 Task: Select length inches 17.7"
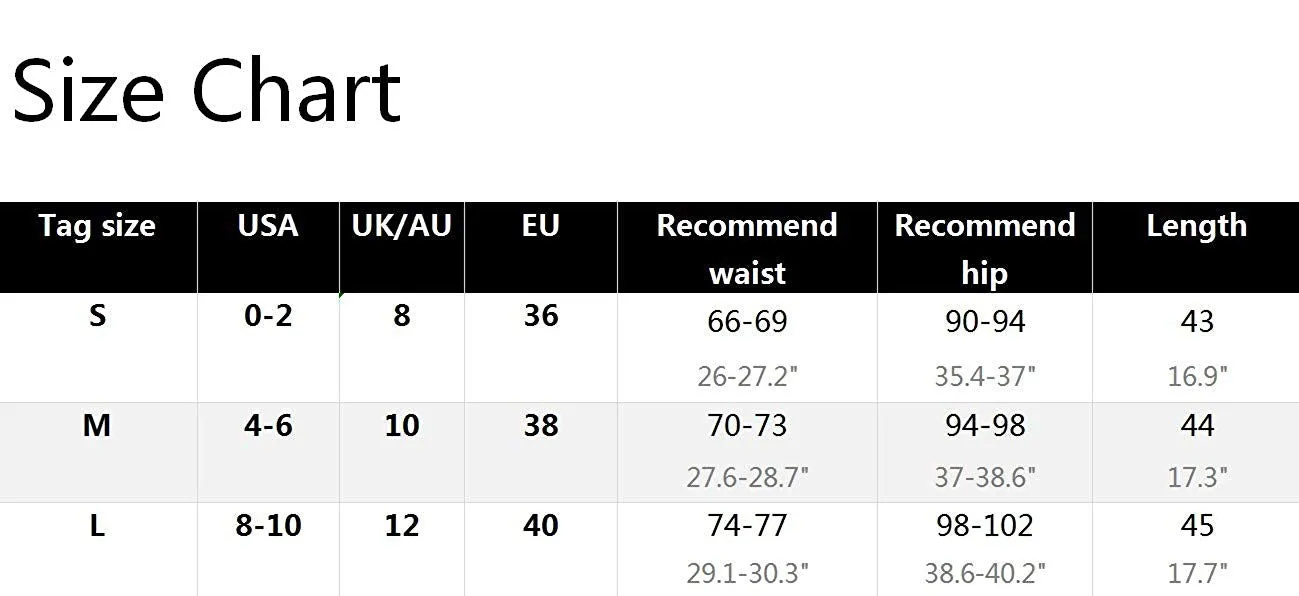pyautogui.click(x=1197, y=575)
